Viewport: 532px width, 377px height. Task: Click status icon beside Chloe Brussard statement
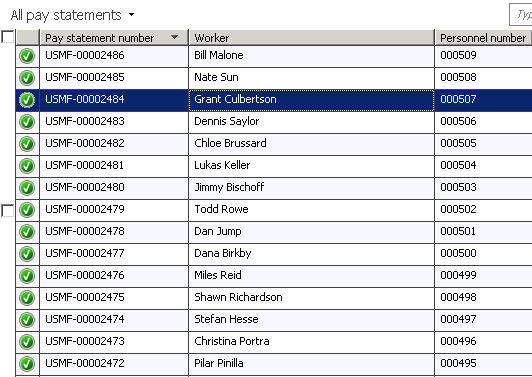[27, 144]
